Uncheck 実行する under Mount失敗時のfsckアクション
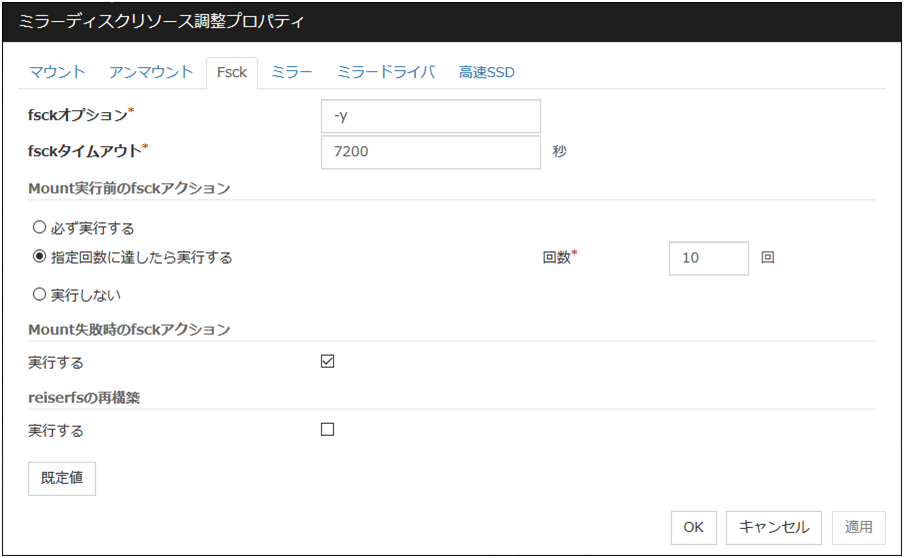 coord(327,362)
